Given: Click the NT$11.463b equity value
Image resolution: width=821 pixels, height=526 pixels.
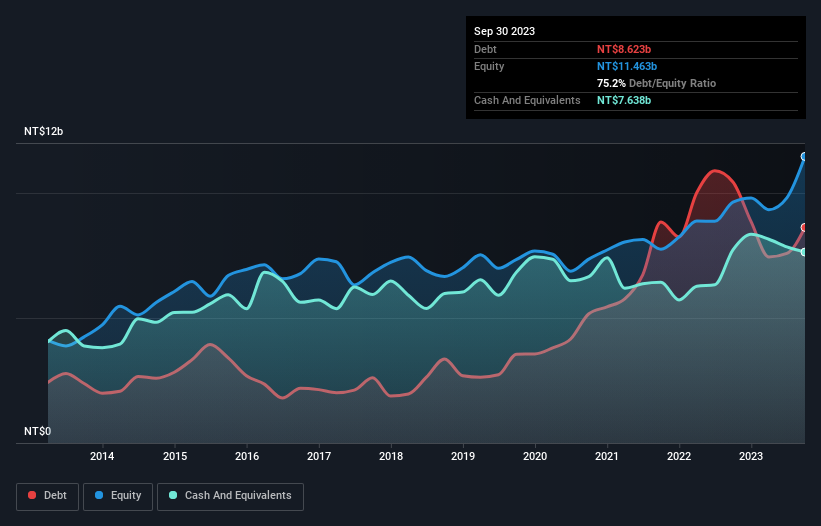Looking at the screenshot, I should tap(627, 66).
